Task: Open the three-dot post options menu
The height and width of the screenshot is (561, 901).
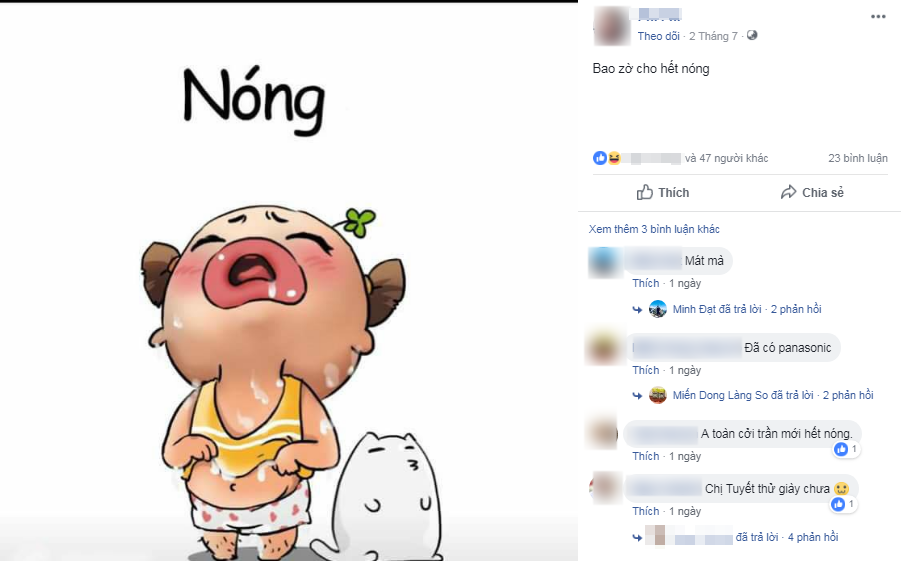Action: point(878,17)
